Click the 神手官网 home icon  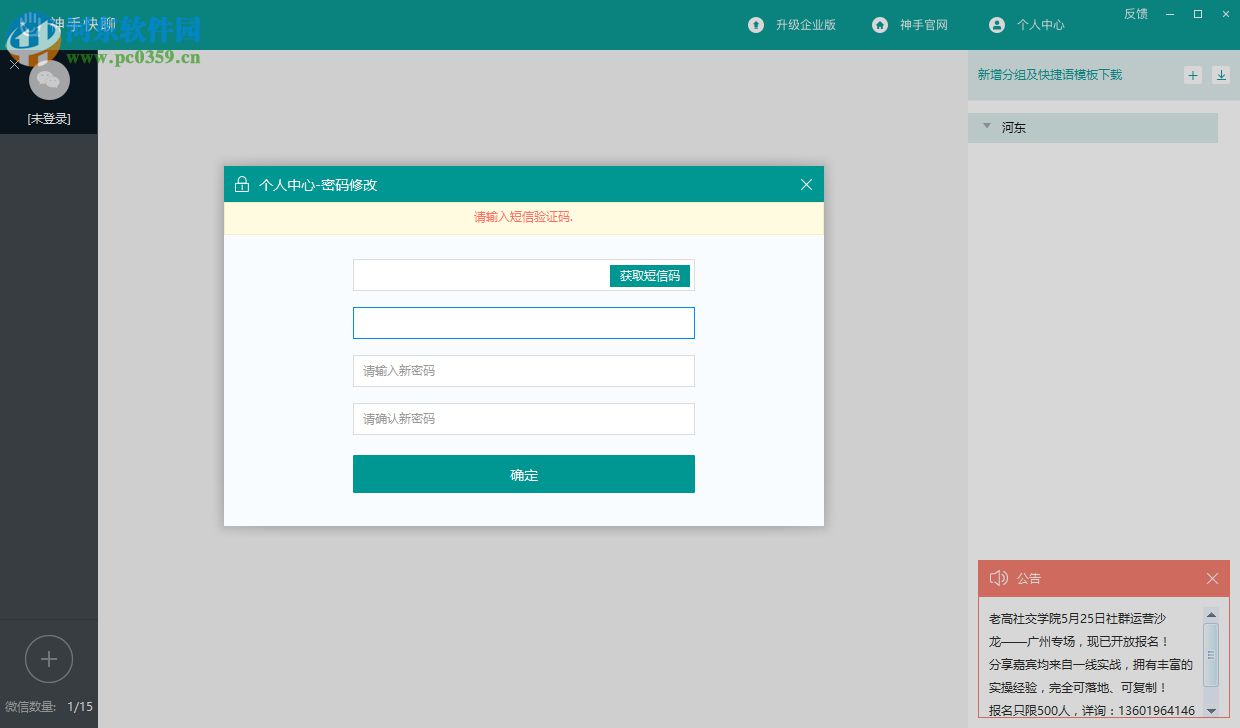pyautogui.click(x=880, y=25)
